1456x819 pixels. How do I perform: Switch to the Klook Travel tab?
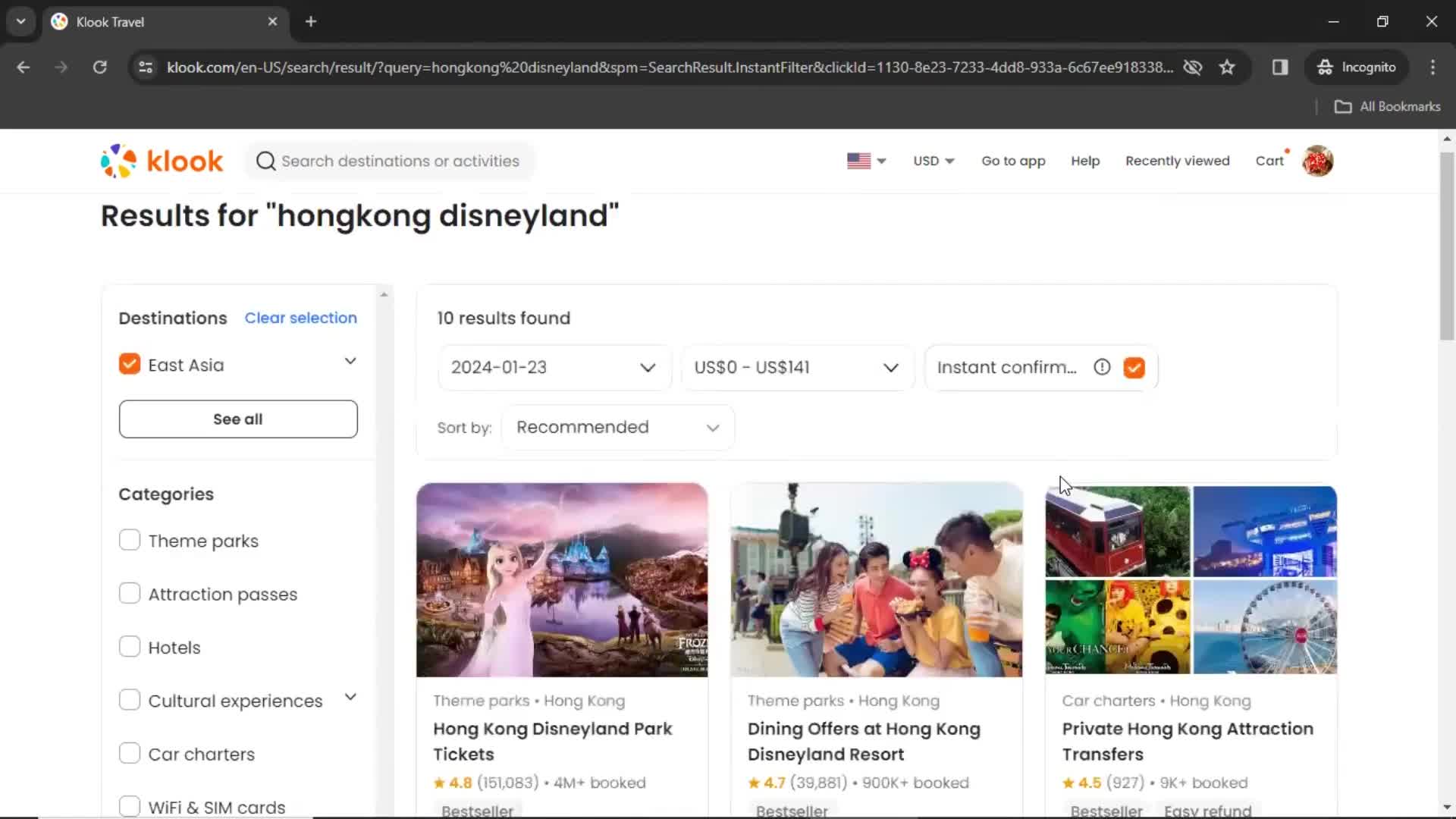pos(165,21)
